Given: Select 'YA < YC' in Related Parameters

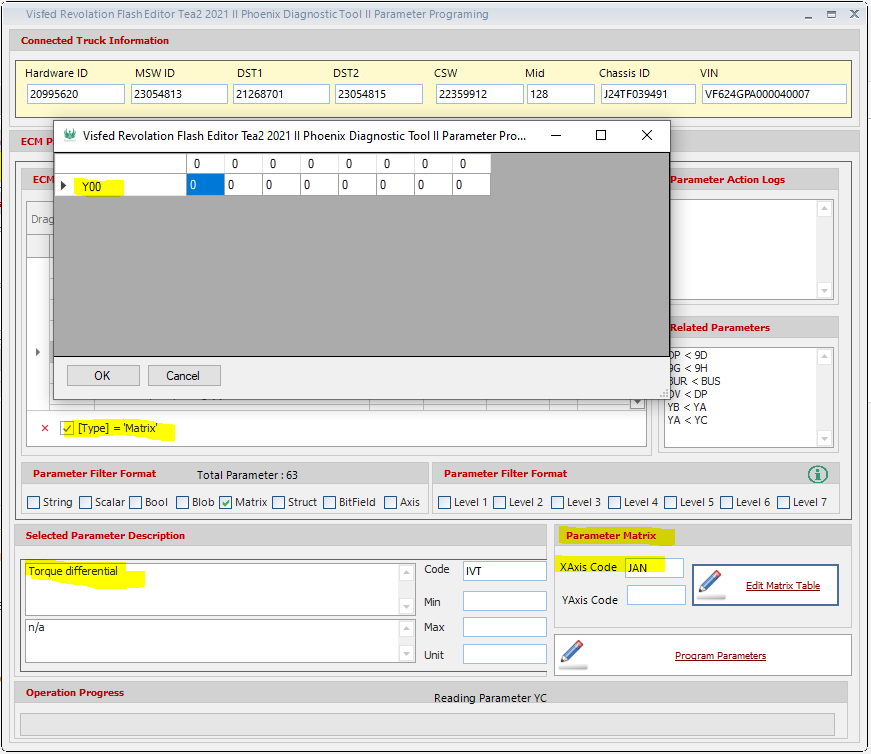Looking at the screenshot, I should [688, 421].
